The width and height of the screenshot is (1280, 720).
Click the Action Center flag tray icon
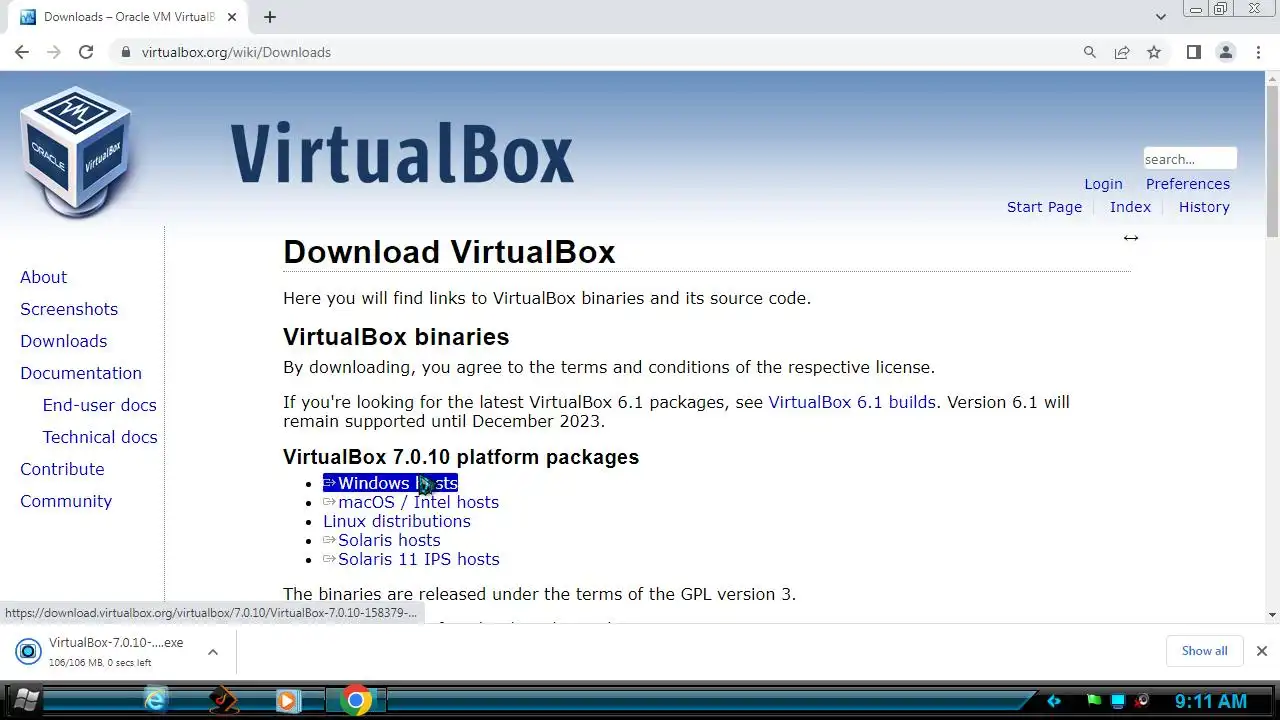point(1095,701)
